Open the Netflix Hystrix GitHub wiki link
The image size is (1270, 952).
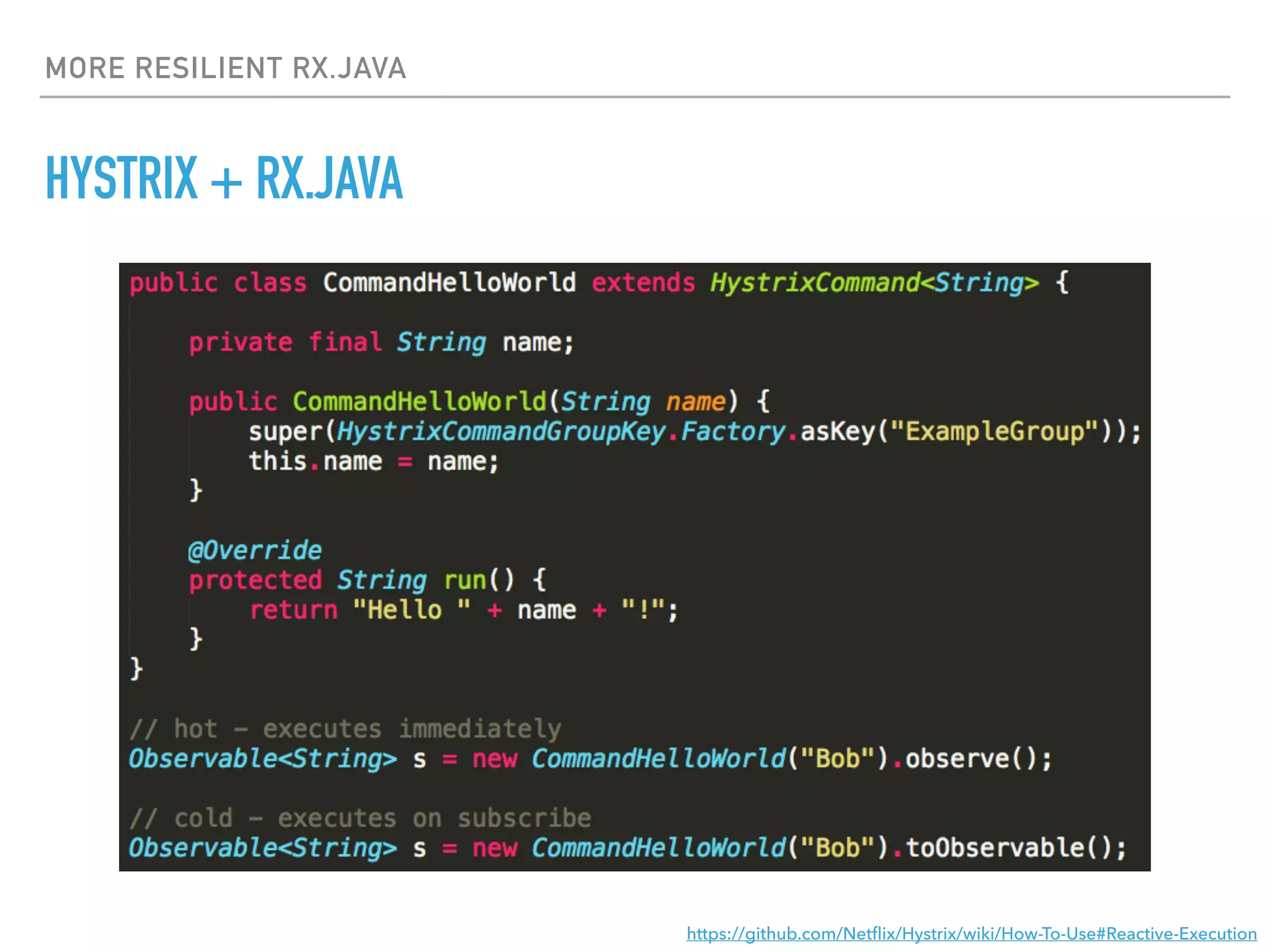click(971, 933)
